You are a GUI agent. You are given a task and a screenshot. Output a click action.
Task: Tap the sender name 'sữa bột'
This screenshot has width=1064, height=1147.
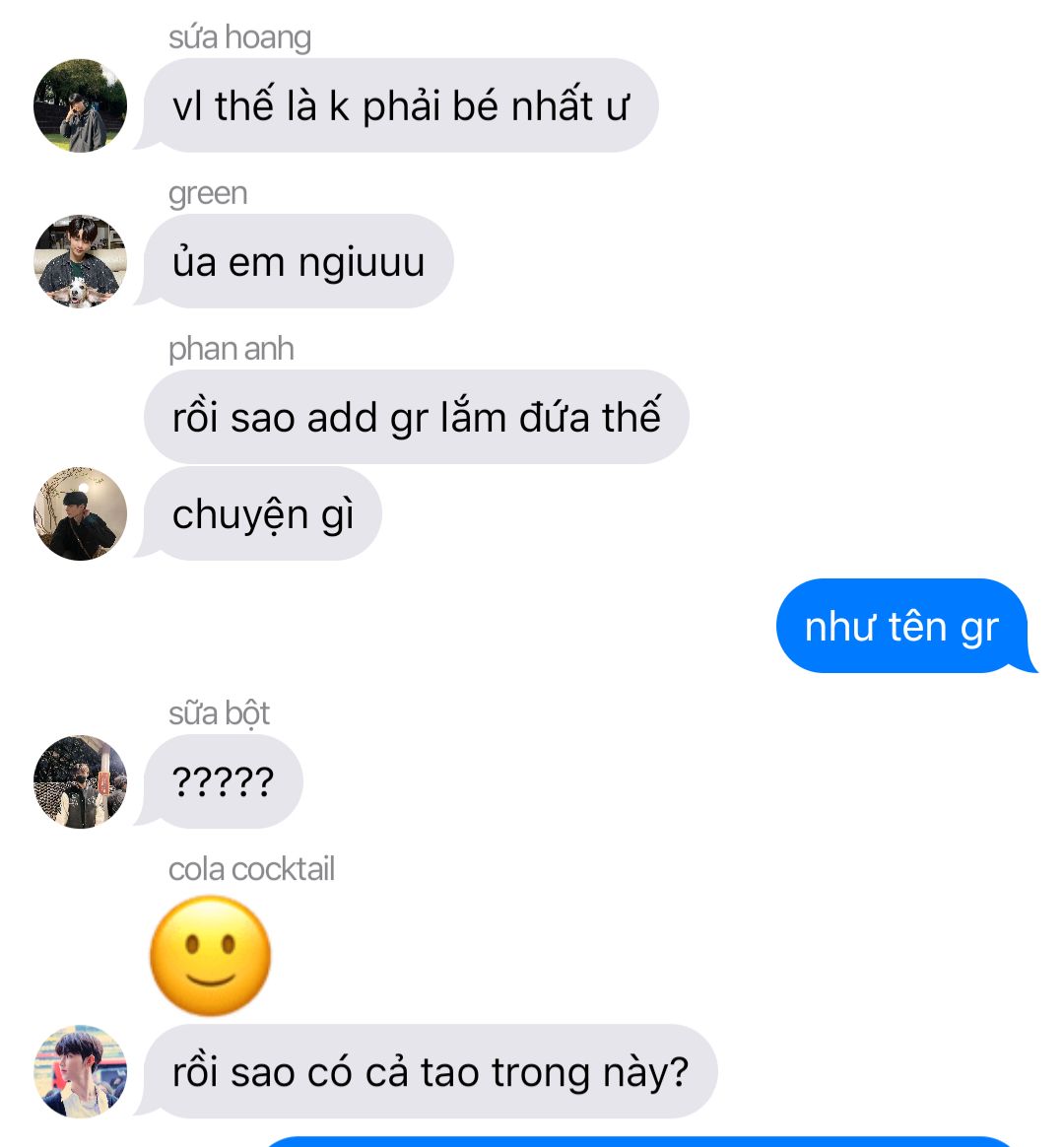point(219,713)
